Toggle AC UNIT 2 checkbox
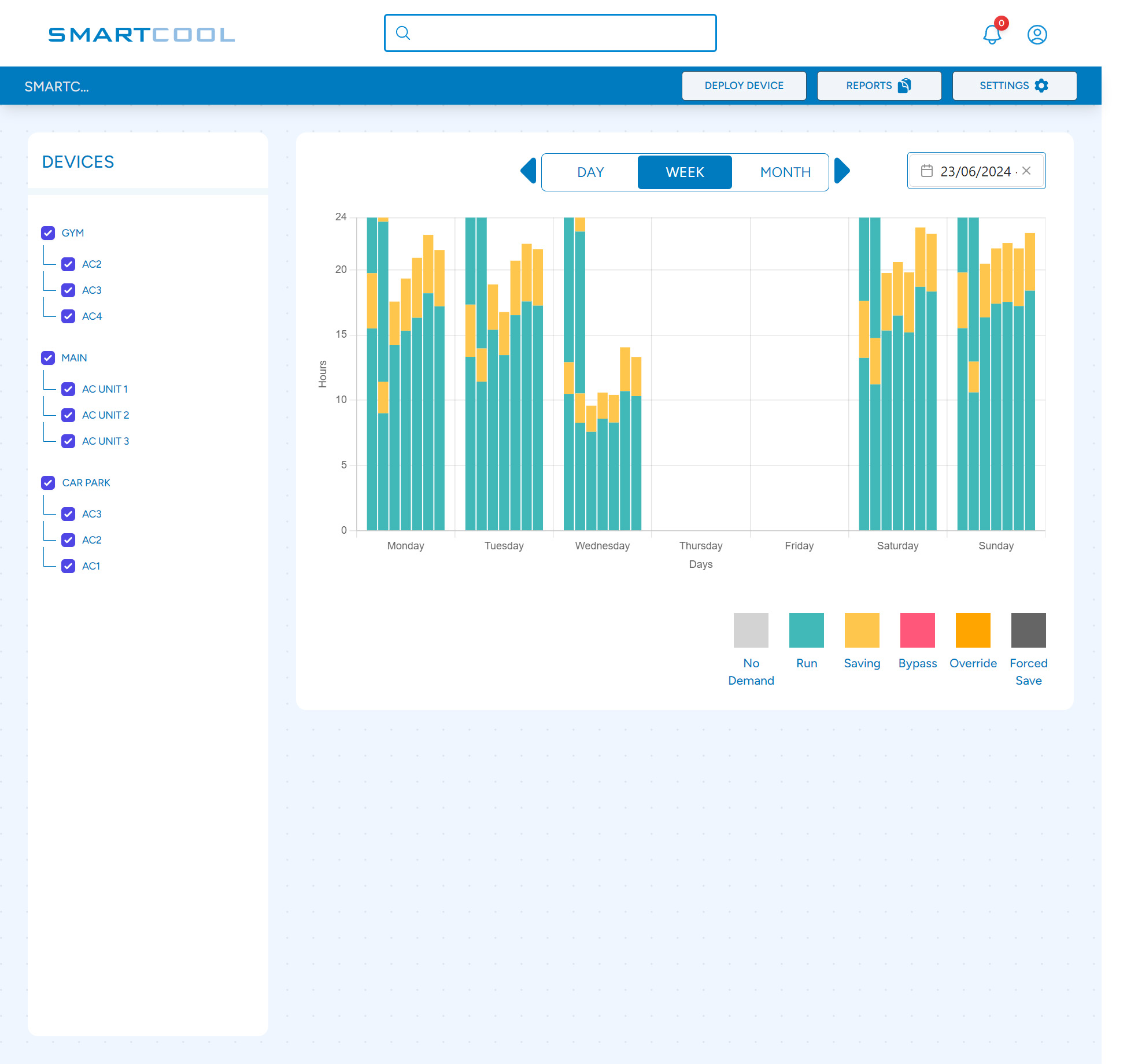1127x1064 pixels. pyautogui.click(x=68, y=415)
